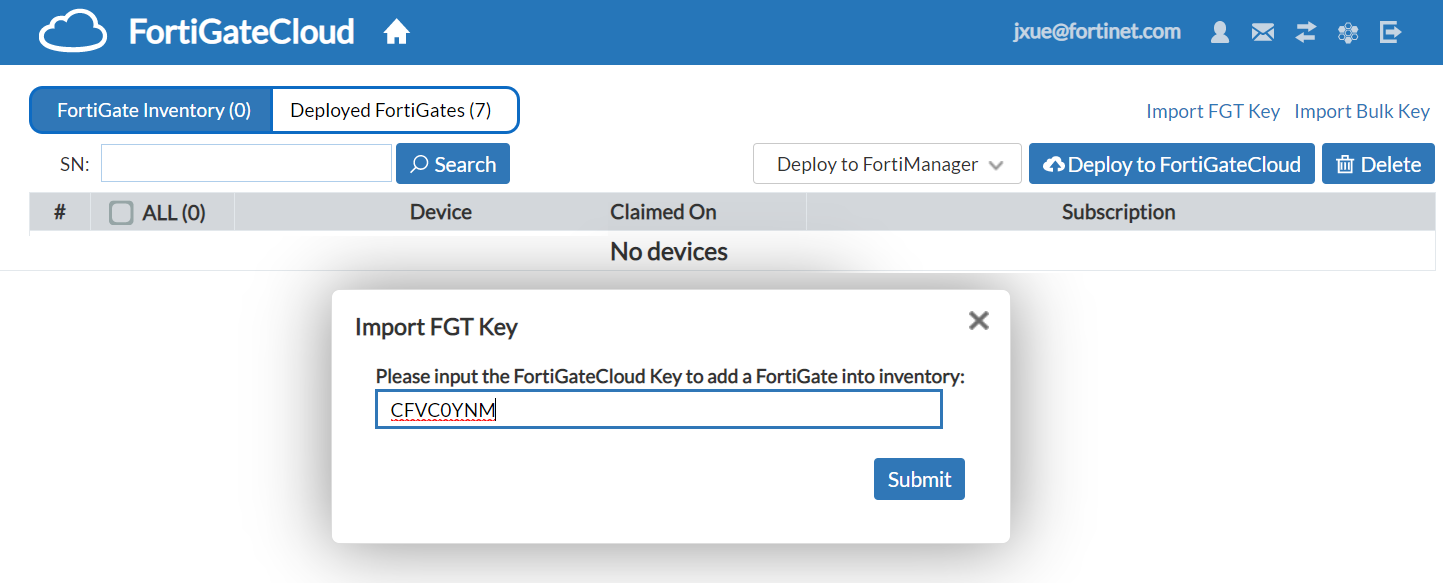
Task: Click the SN search input field
Action: [x=246, y=164]
